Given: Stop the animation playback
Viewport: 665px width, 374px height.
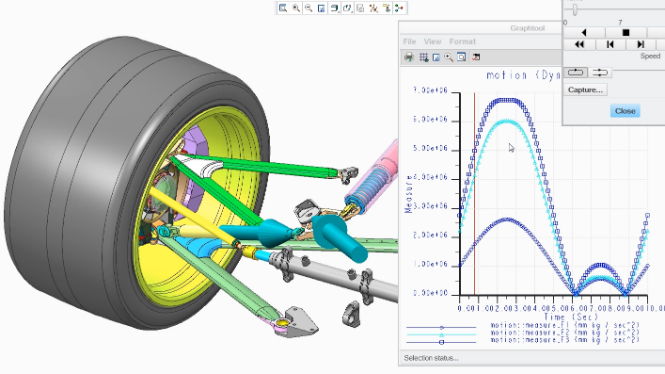Looking at the screenshot, I should point(626,33).
